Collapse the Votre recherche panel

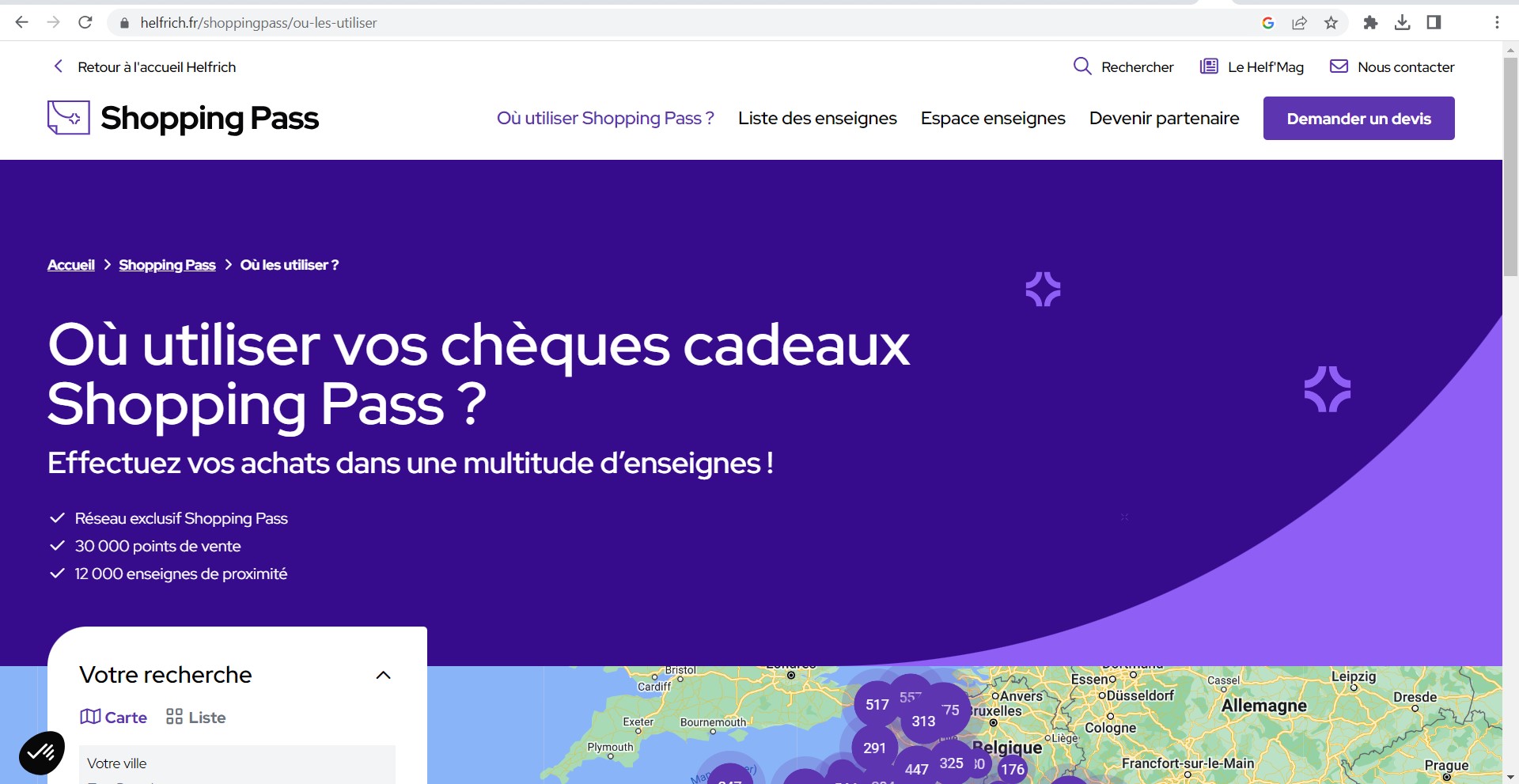coord(383,675)
